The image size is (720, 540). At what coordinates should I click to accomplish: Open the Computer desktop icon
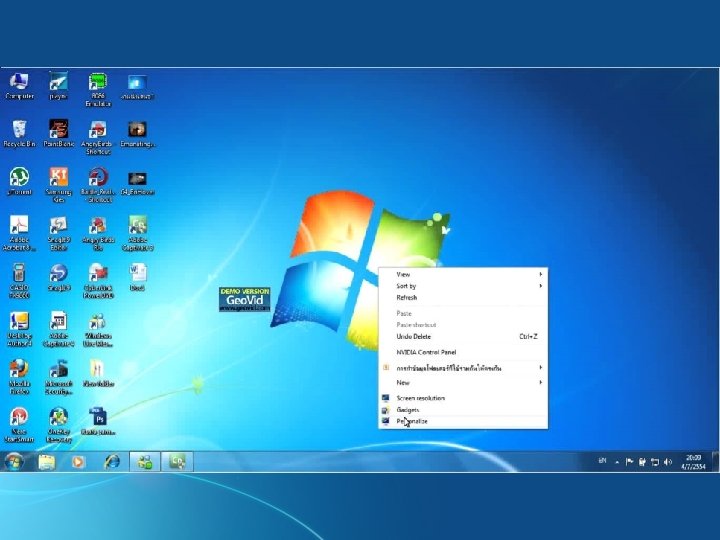(x=19, y=84)
